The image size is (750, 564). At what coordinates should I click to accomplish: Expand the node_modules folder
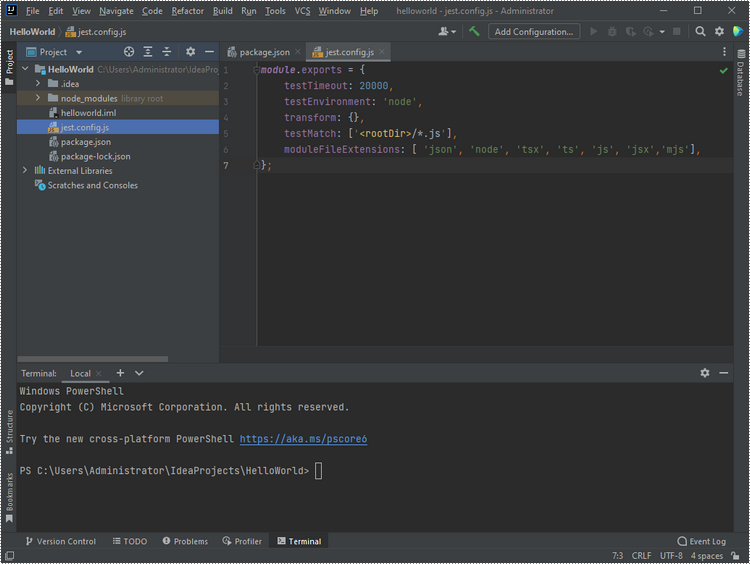38,98
